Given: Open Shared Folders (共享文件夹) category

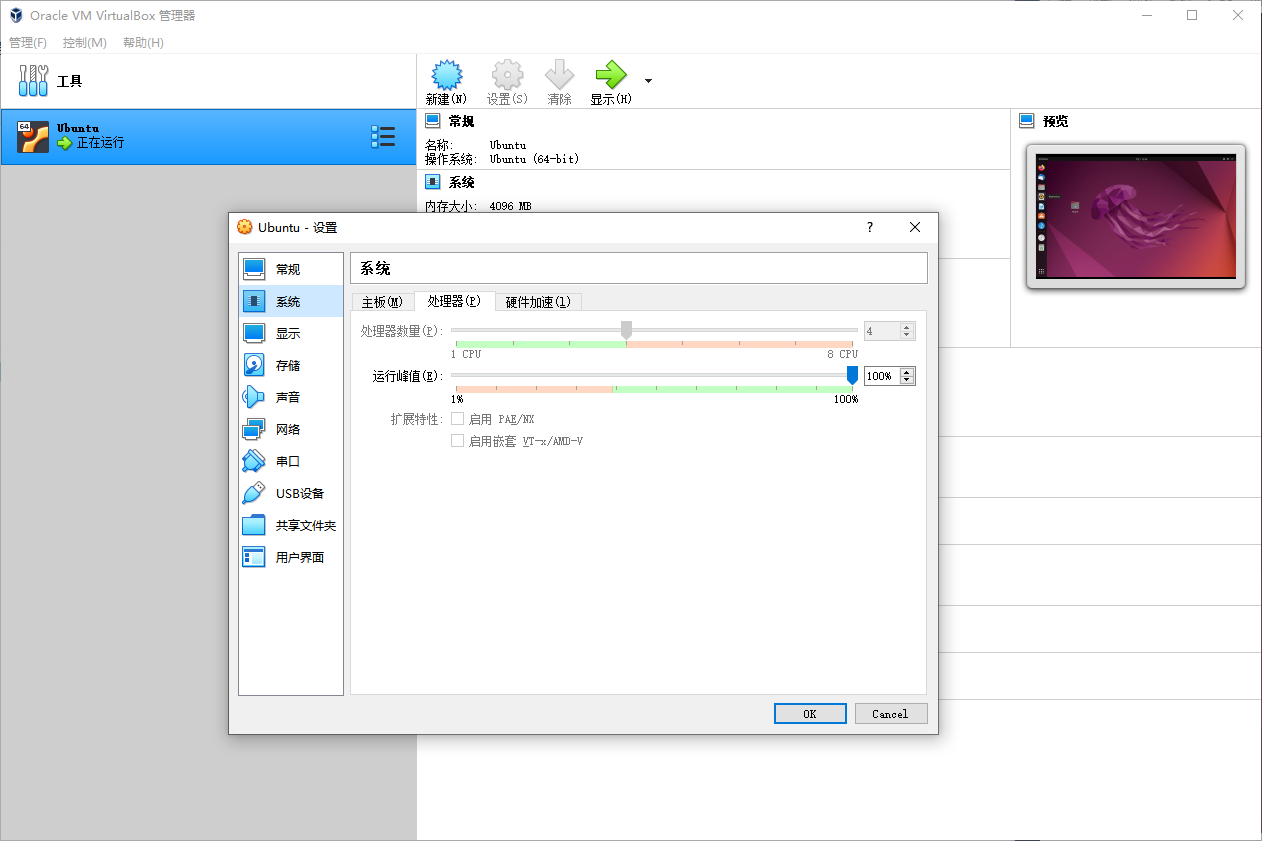Looking at the screenshot, I should (x=291, y=525).
